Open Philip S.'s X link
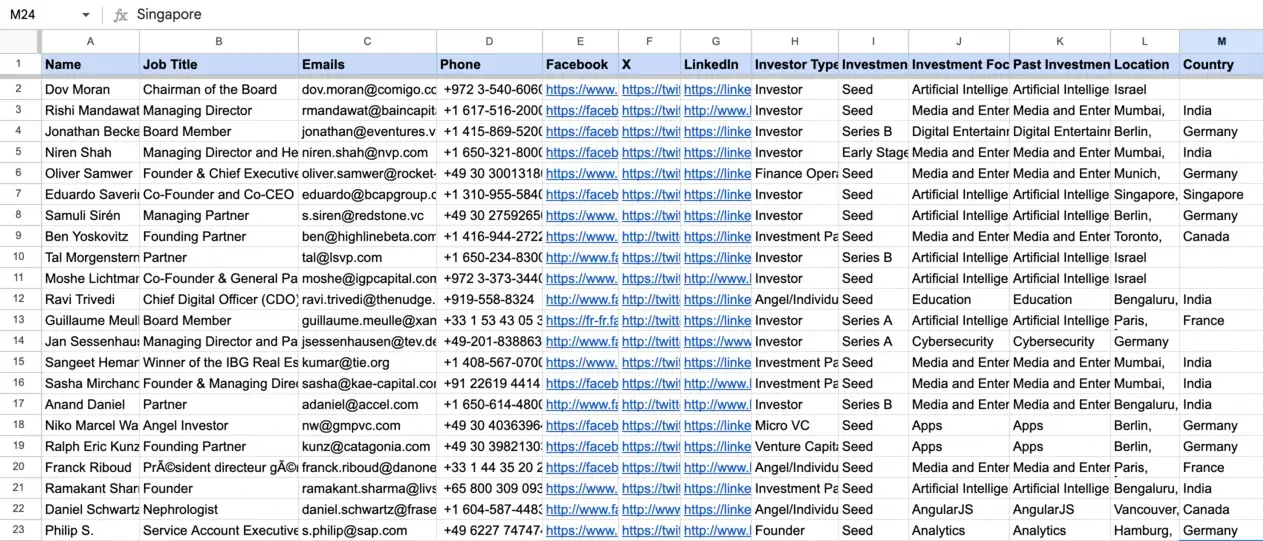The image size is (1263, 541). [x=650, y=530]
